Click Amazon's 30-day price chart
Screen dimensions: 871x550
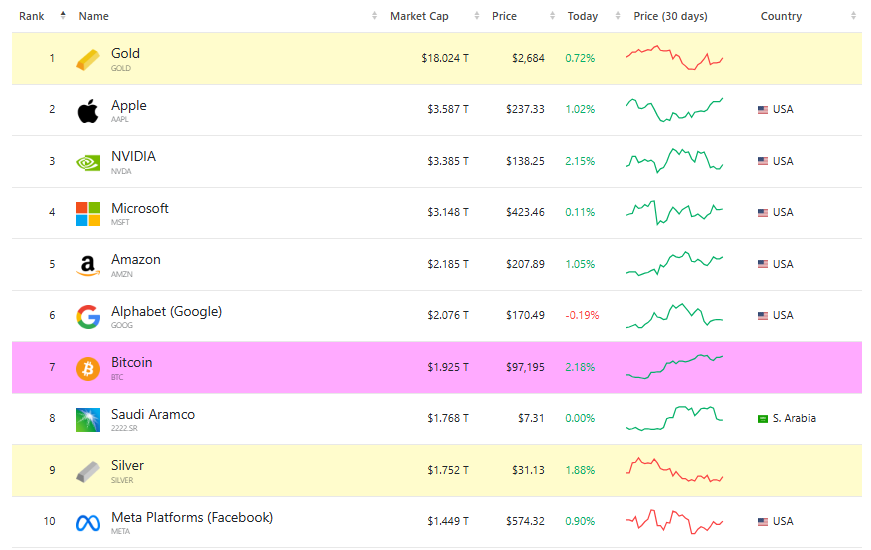tap(674, 263)
